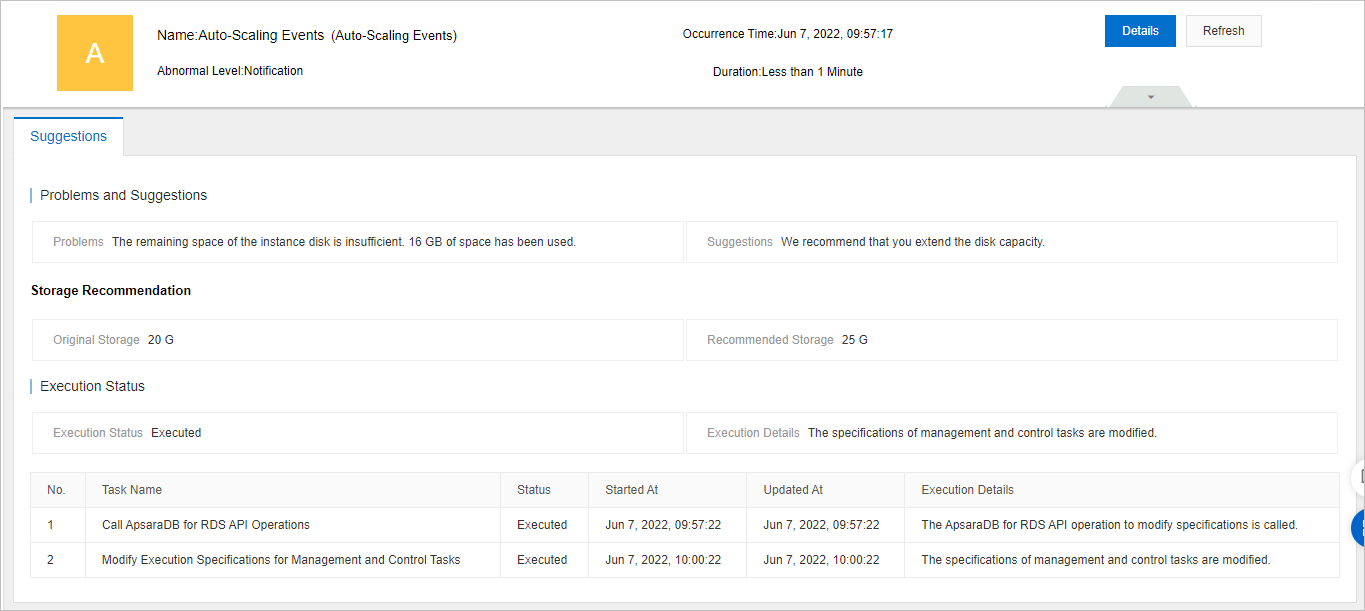This screenshot has width=1365, height=611.
Task: Click the "Duration:Less than 1 Minute" text
Action: coord(788,72)
